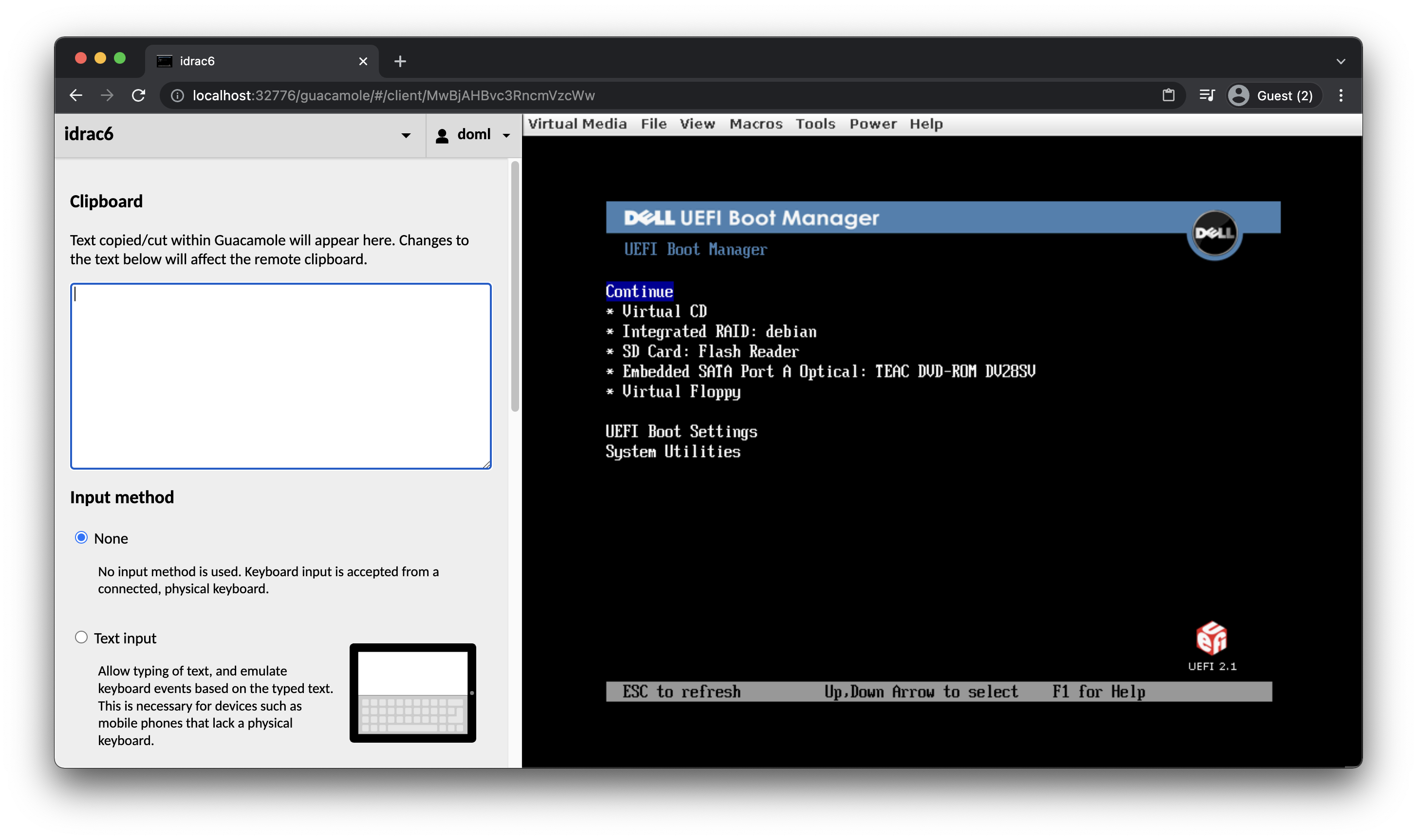Click the sidebar vertical scrollbar
The height and width of the screenshot is (840, 1417).
(514, 286)
